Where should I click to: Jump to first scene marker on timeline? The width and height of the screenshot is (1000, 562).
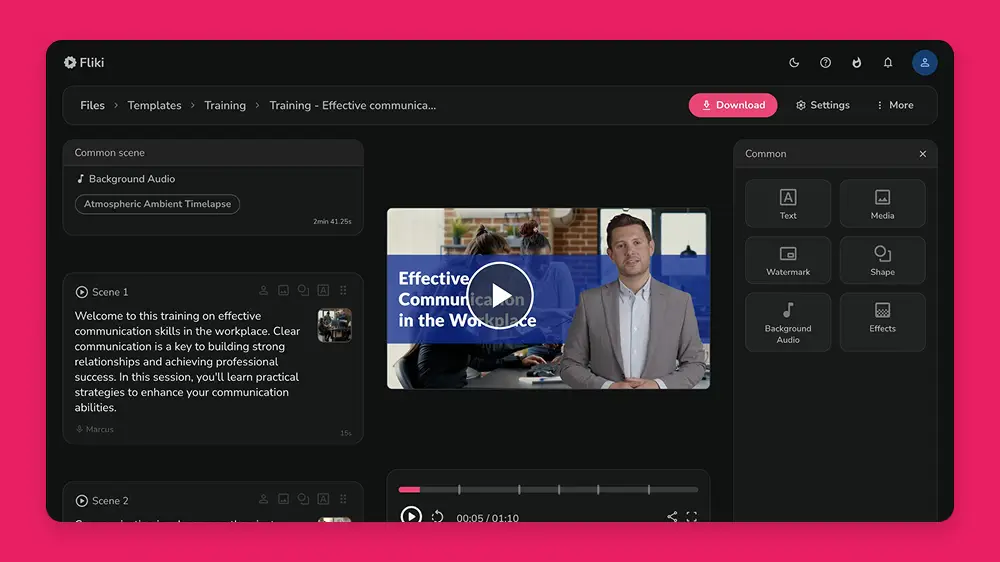(x=459, y=490)
